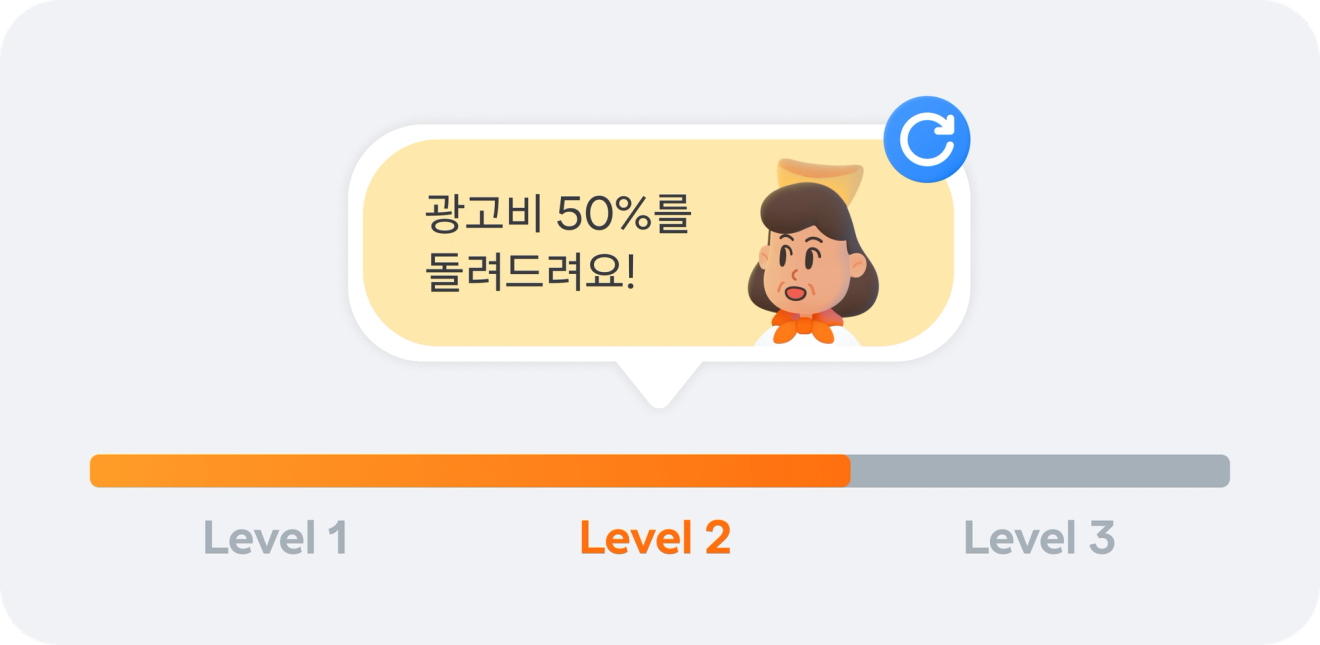This screenshot has width=1320, height=645.
Task: Click the '광고비 50%를' text line
Action: tap(558, 214)
